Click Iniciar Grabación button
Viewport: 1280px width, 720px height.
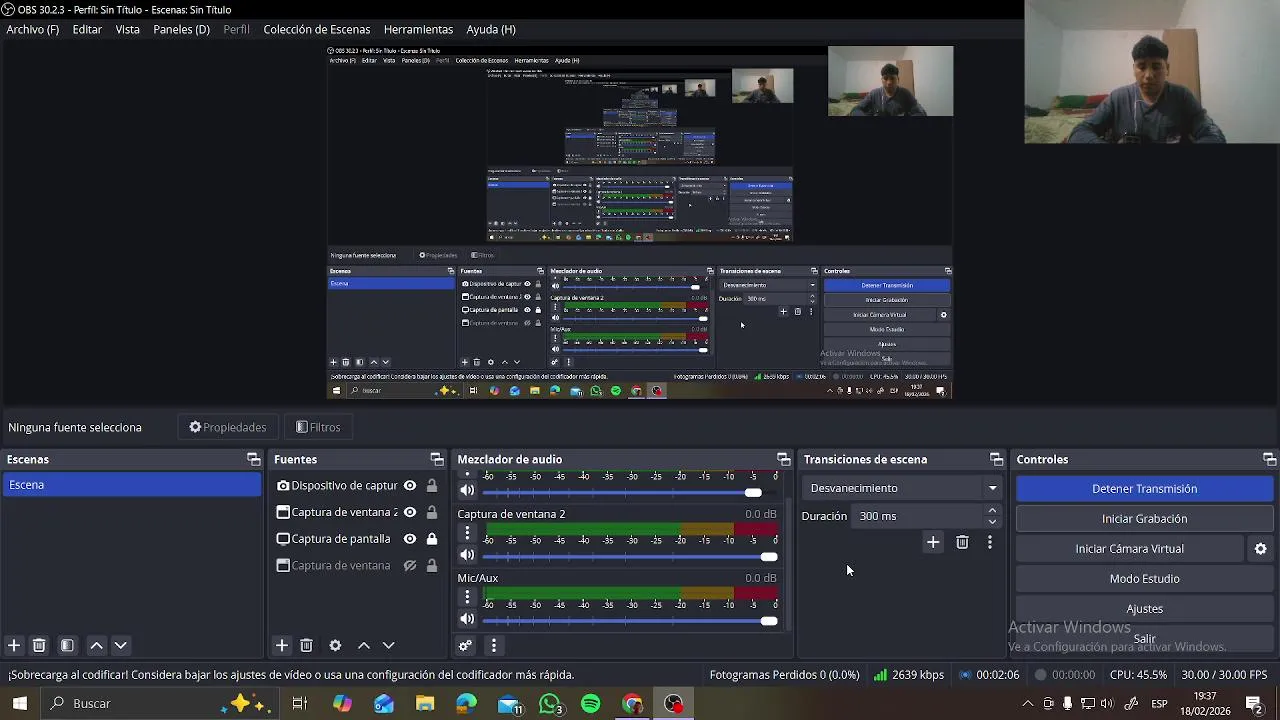(1145, 519)
